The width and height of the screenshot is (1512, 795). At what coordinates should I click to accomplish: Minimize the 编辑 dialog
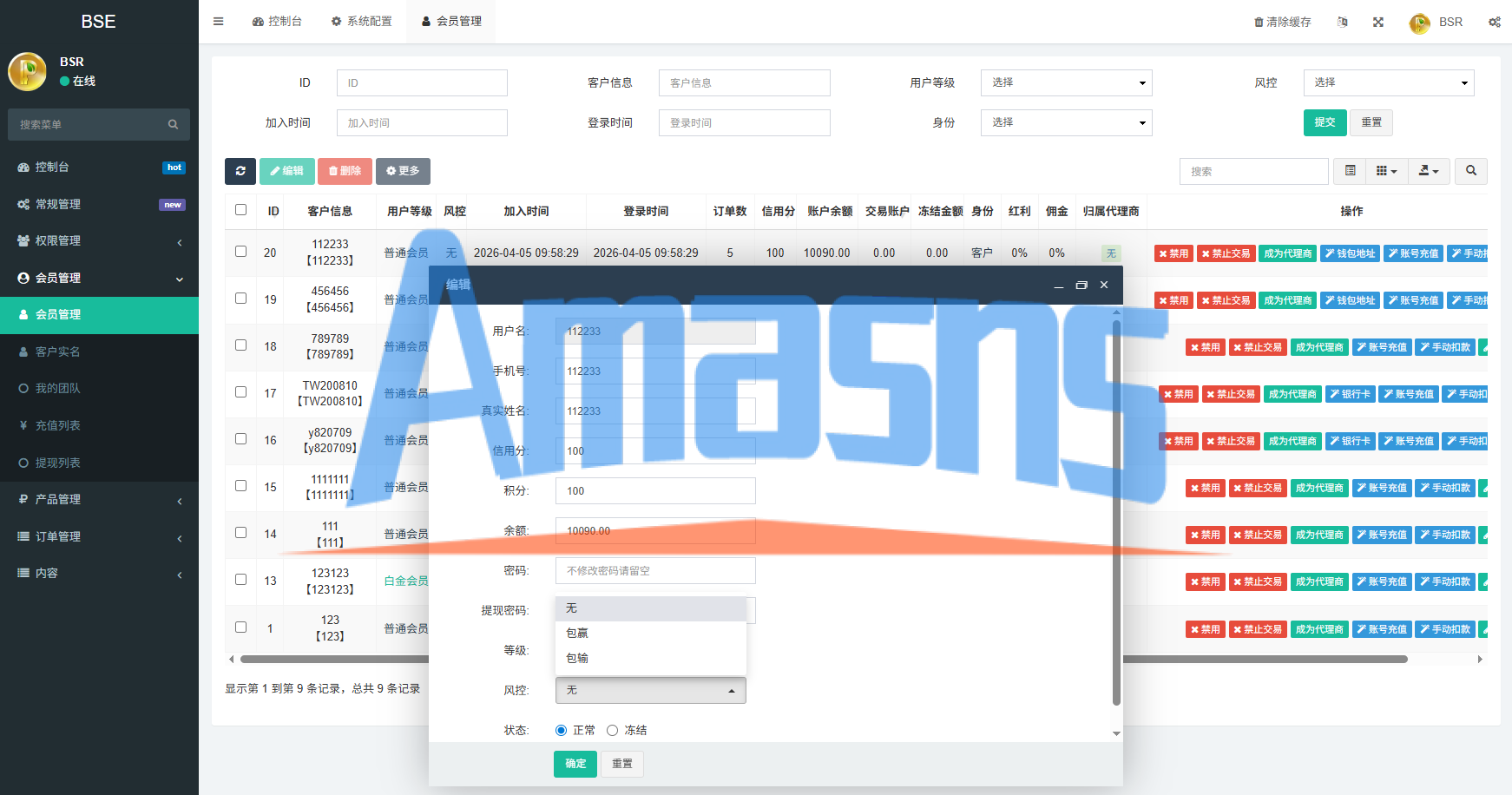1059,286
